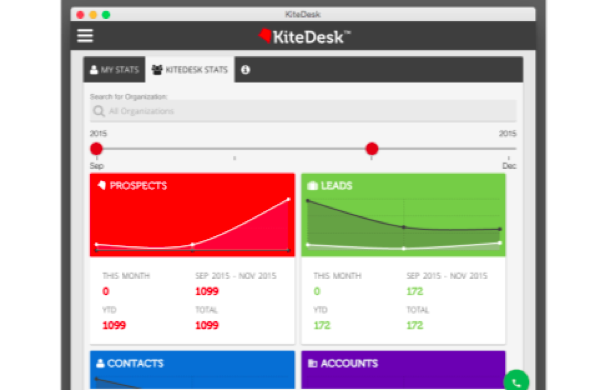Click Leads YTD value 172
This screenshot has width=605, height=390.
322,325
